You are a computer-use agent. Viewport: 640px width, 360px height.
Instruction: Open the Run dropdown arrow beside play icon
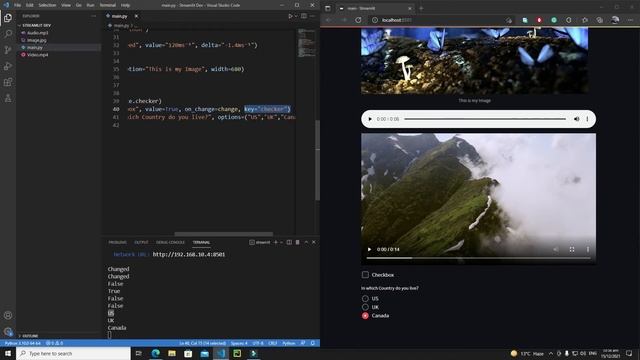pos(296,16)
